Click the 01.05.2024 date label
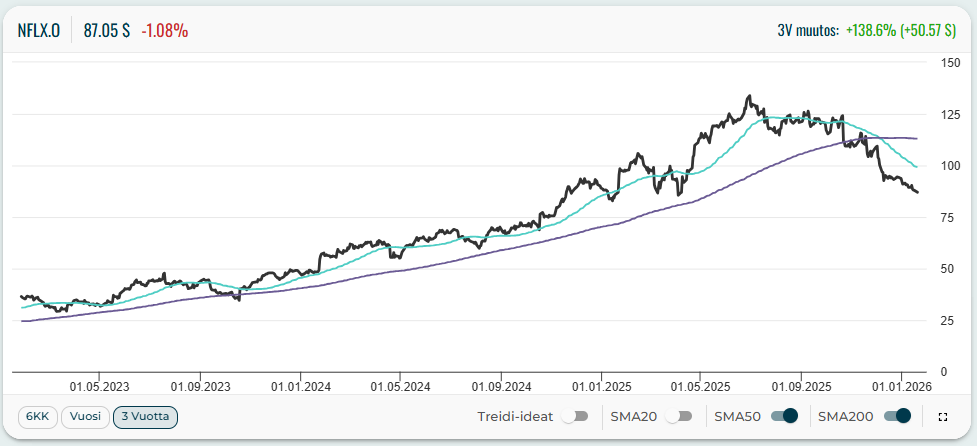This screenshot has width=977, height=446. (400, 384)
